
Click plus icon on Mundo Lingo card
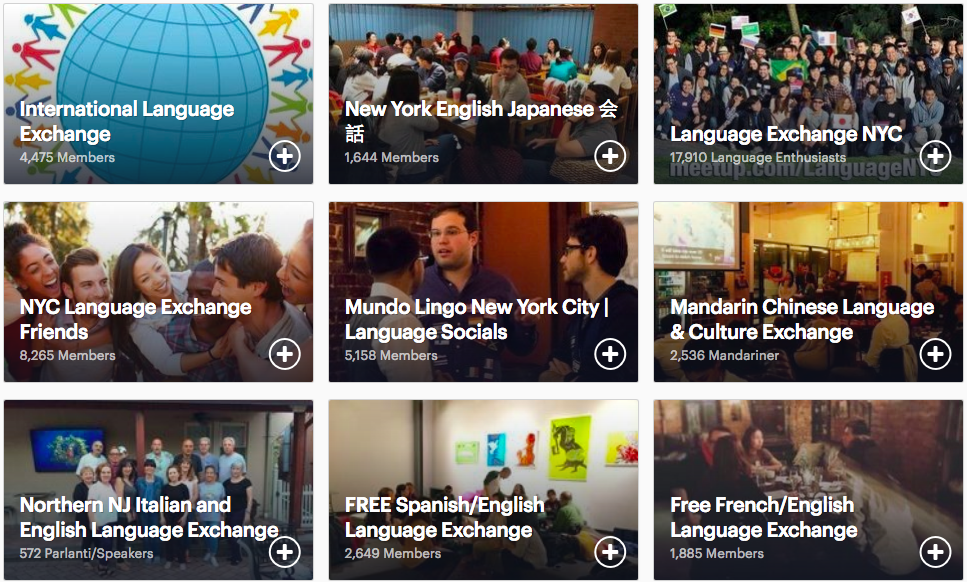pos(610,354)
